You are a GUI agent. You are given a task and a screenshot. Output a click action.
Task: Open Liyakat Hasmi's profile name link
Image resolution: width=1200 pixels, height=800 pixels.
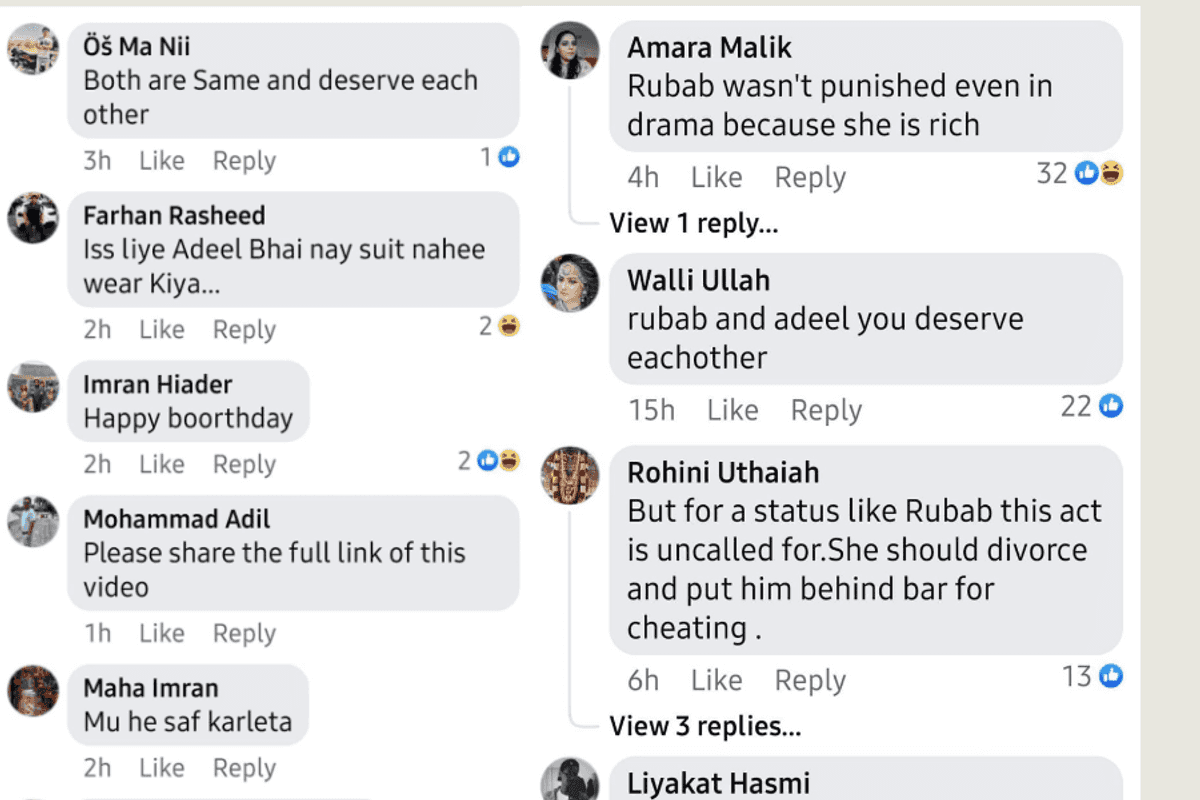718,783
